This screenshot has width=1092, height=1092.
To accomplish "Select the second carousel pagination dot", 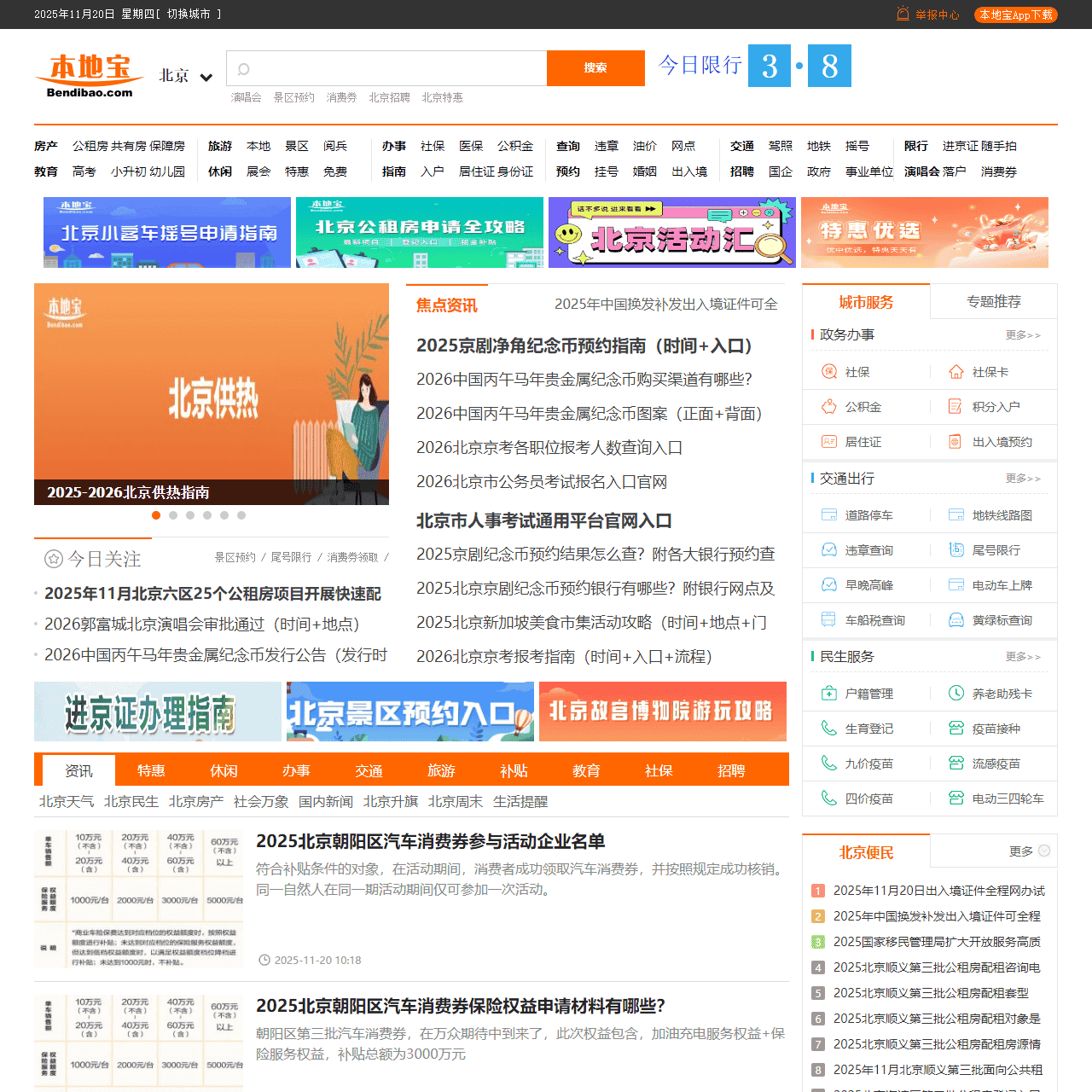I will tap(173, 515).
